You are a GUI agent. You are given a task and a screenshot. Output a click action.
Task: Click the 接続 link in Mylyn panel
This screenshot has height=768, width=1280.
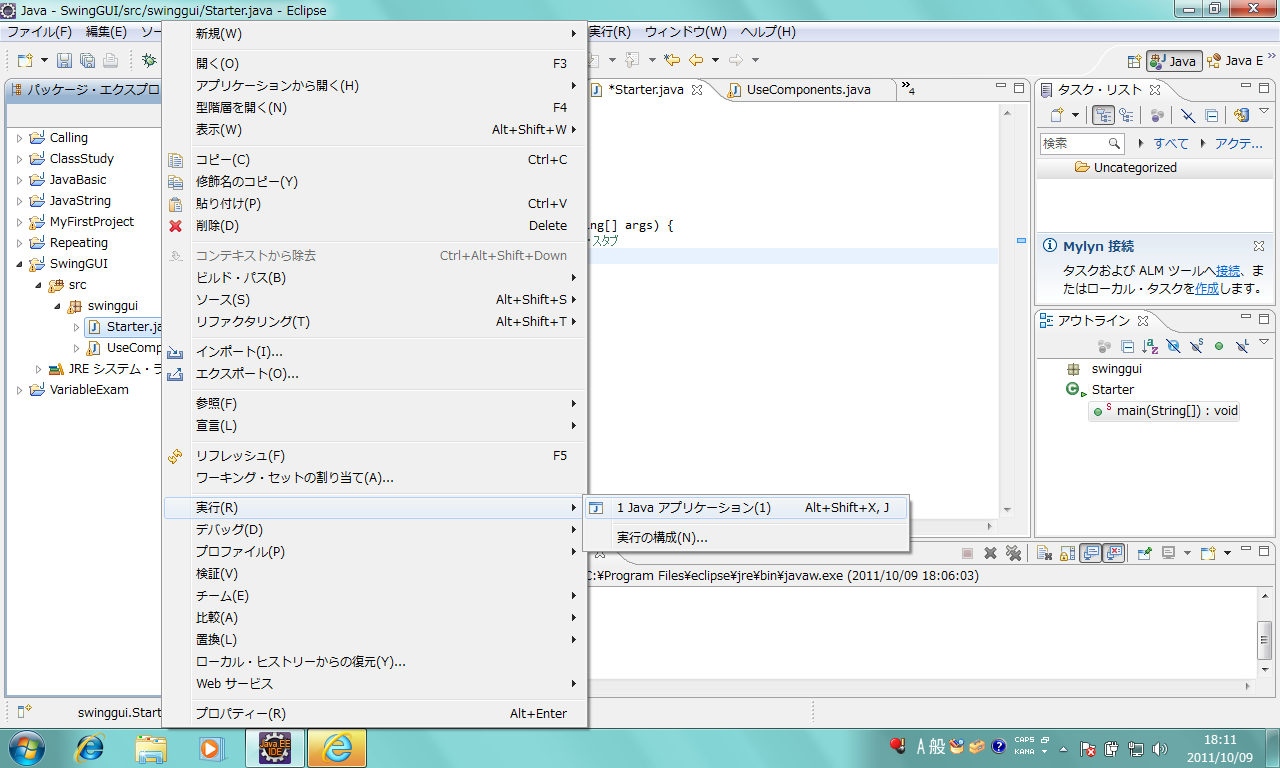[x=1228, y=270]
